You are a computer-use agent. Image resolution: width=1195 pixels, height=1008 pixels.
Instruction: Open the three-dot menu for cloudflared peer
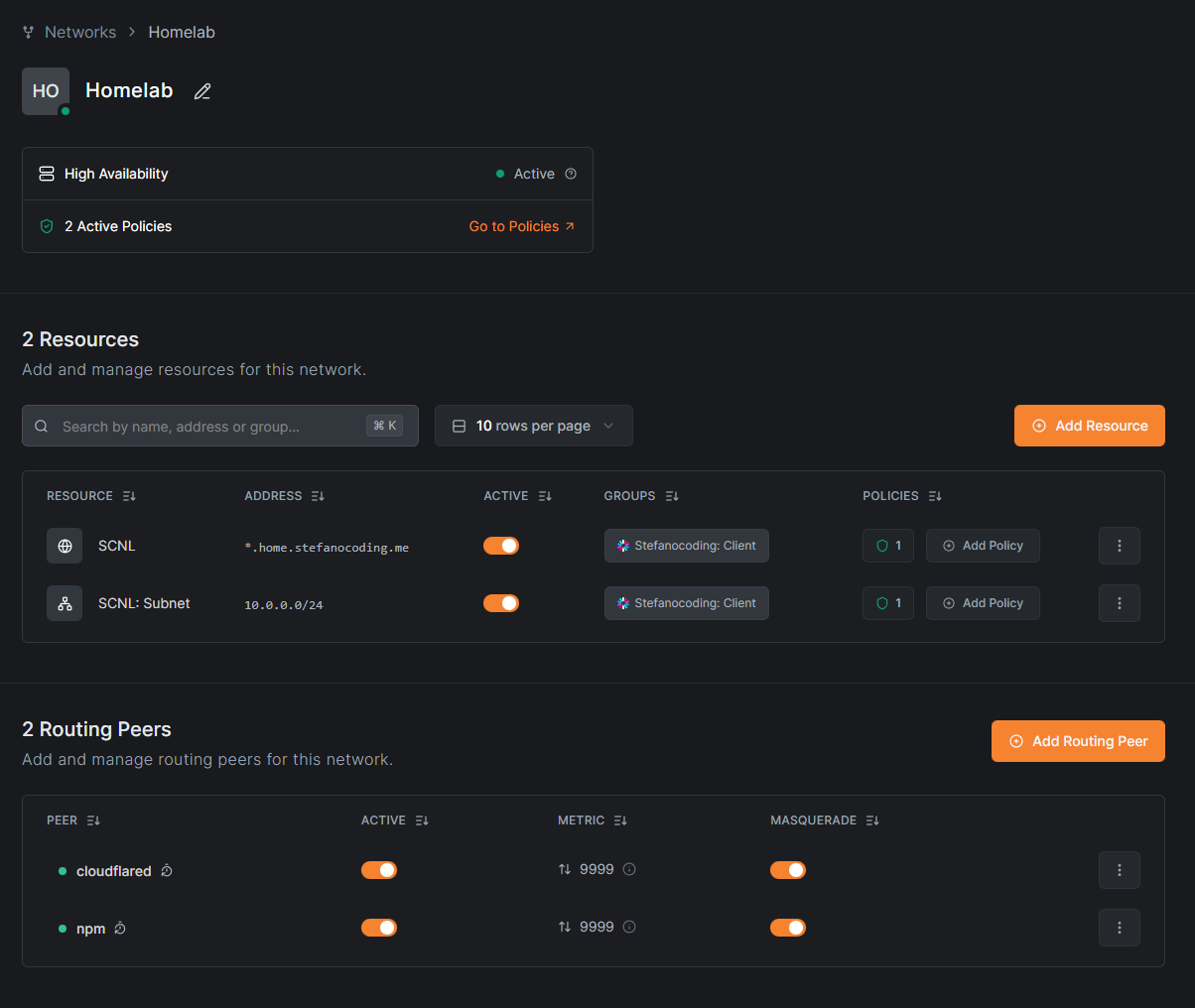click(x=1119, y=870)
